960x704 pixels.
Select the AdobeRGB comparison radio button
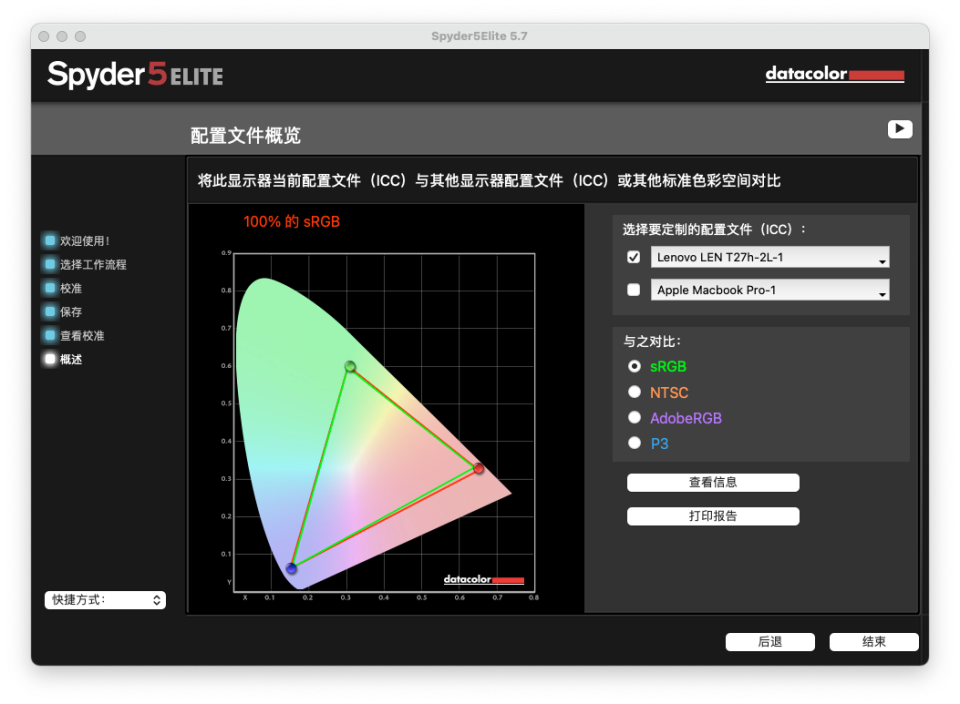click(x=634, y=418)
